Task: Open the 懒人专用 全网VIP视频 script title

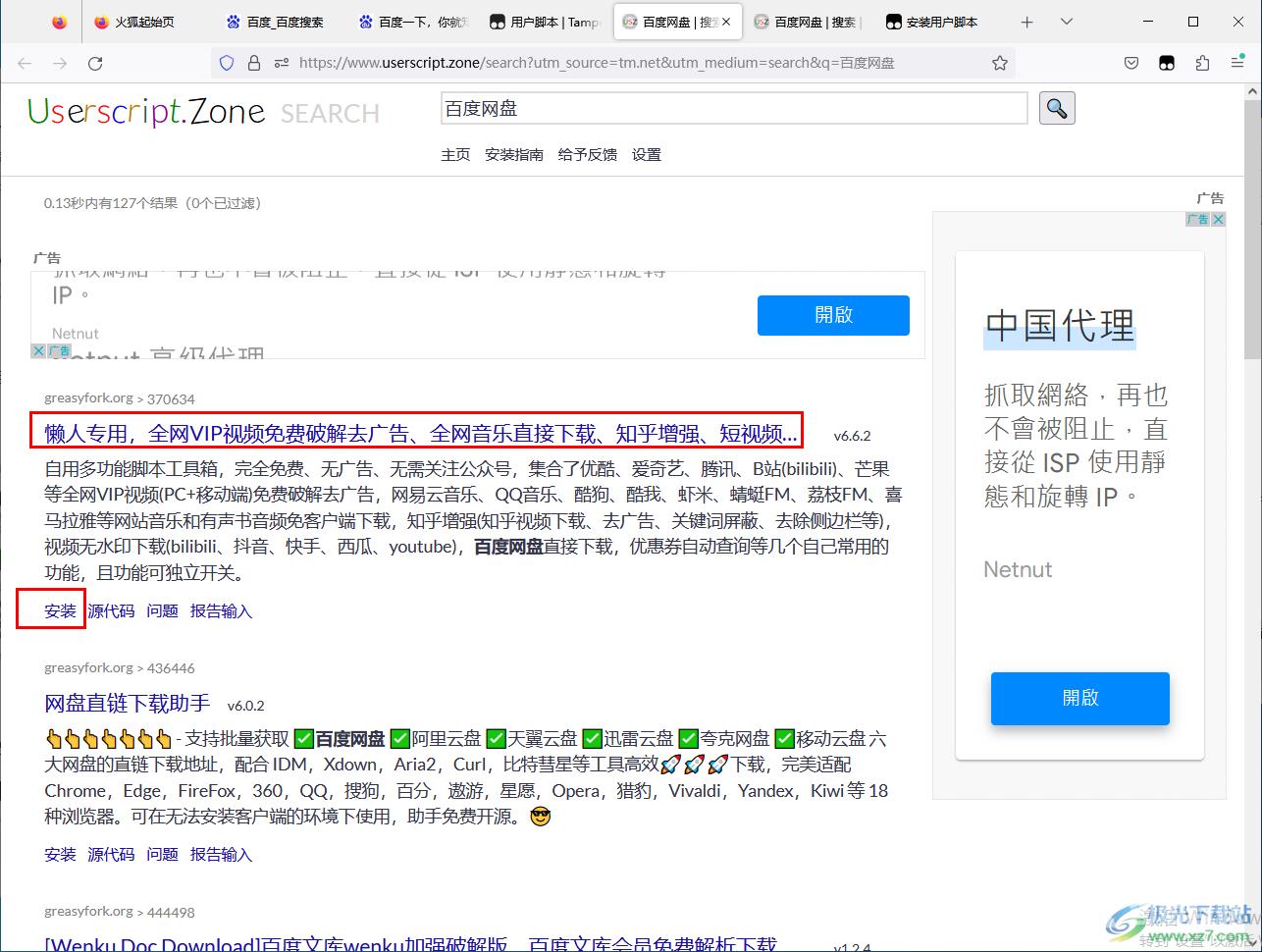Action: (421, 434)
